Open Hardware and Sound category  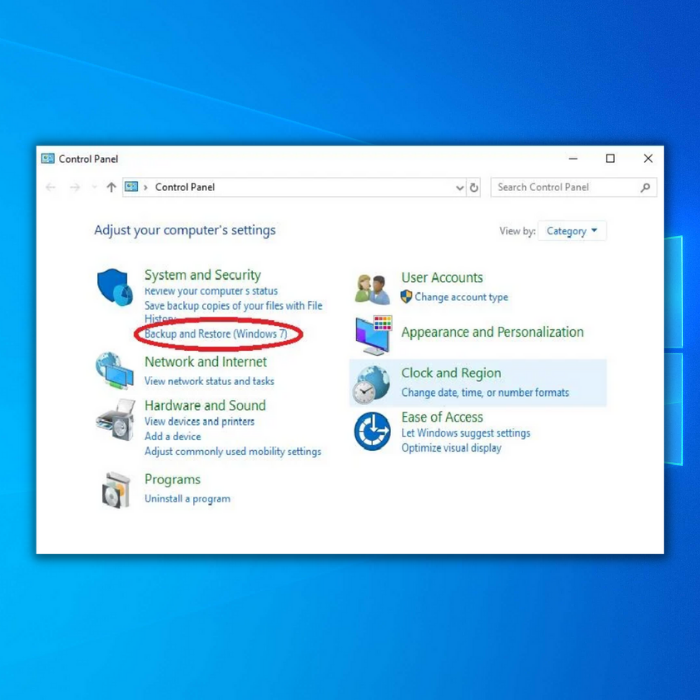[x=205, y=405]
